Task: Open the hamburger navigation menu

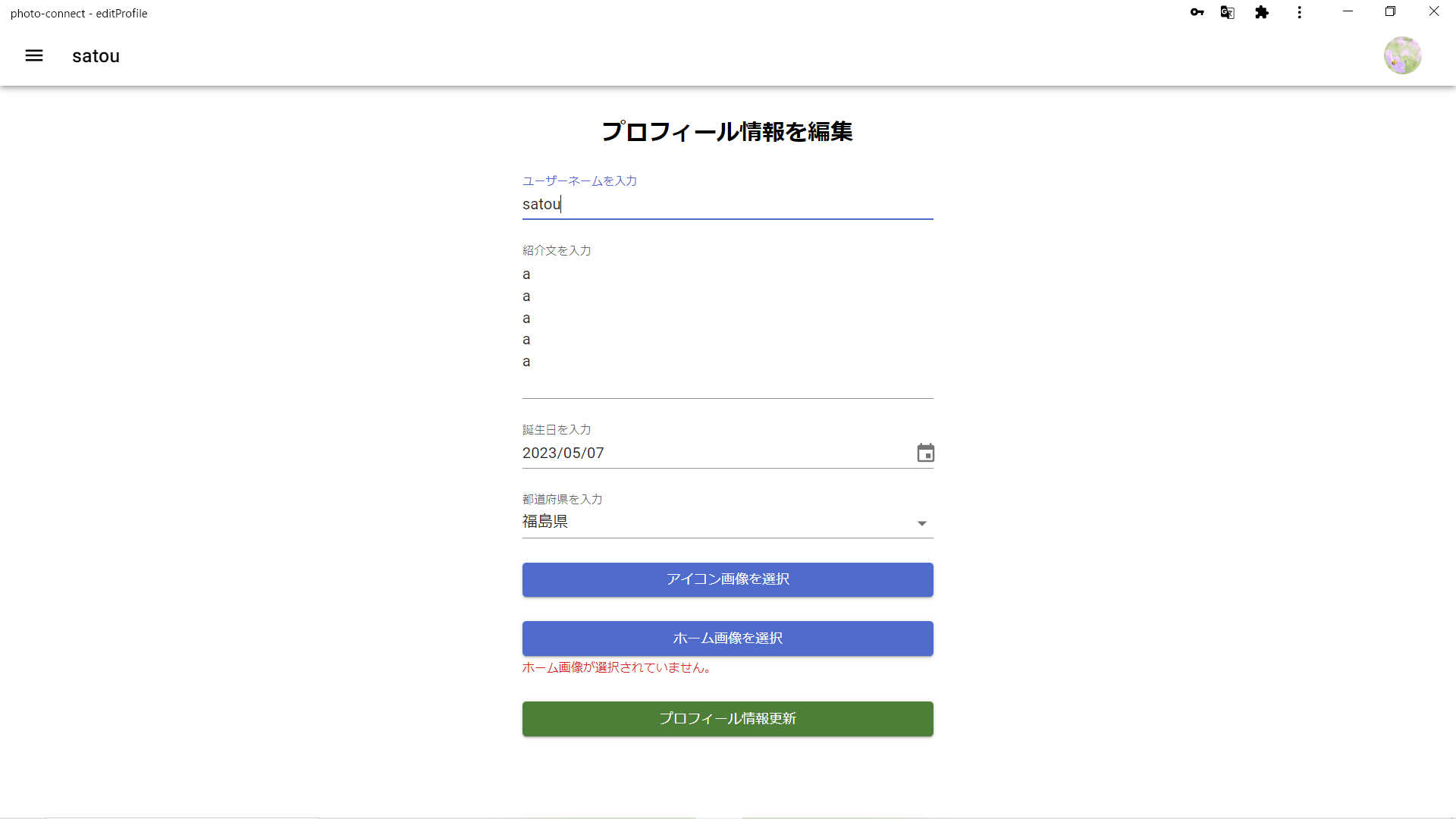Action: (34, 55)
